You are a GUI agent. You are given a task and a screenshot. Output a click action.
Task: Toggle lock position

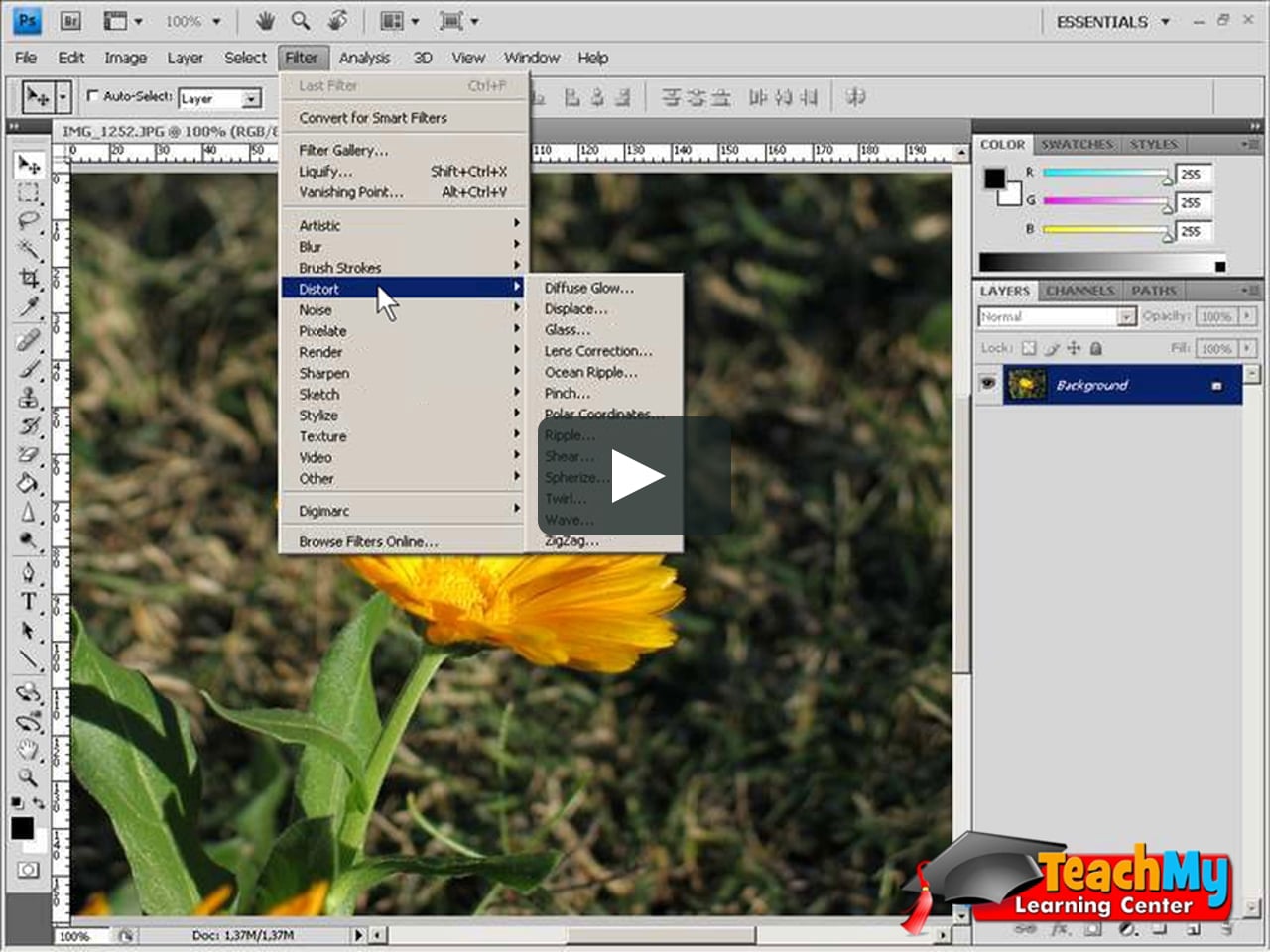[1074, 348]
